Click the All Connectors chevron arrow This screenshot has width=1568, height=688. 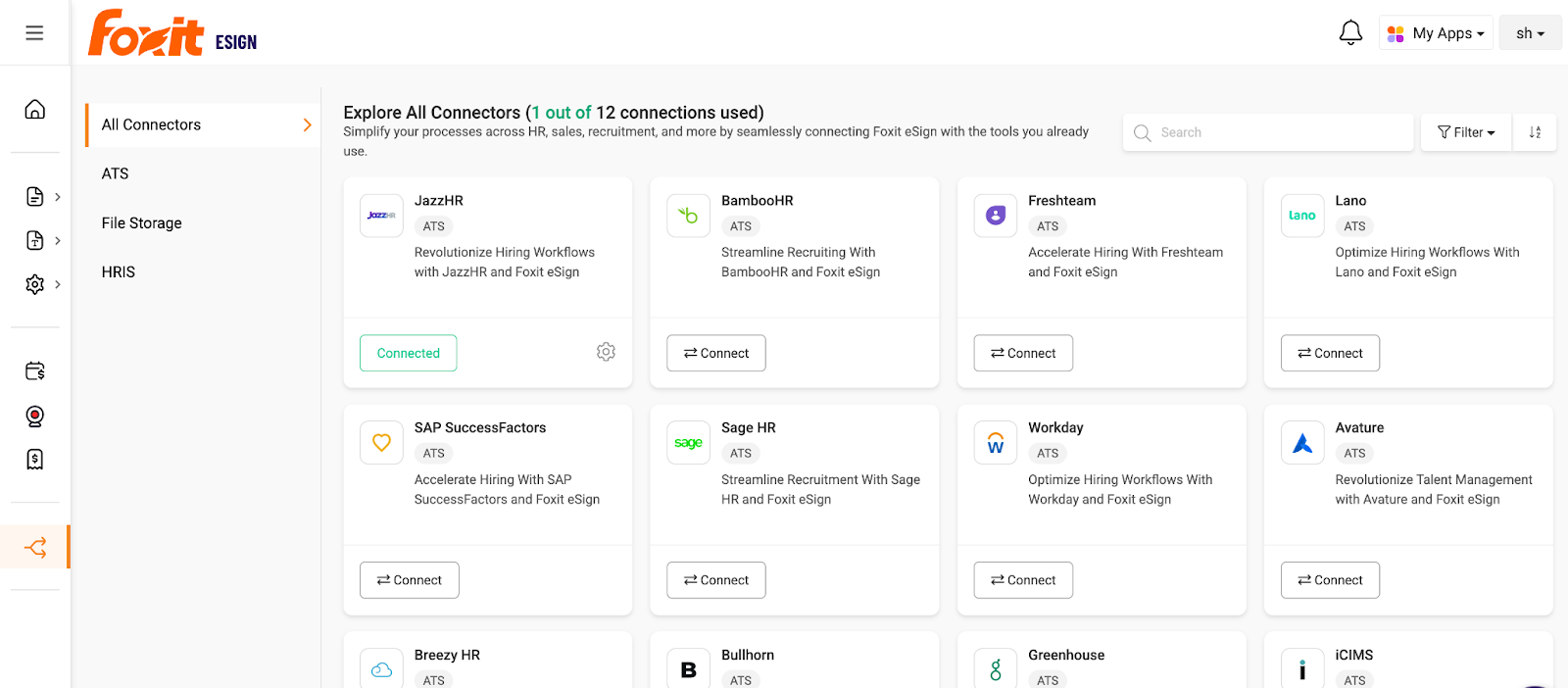(307, 124)
